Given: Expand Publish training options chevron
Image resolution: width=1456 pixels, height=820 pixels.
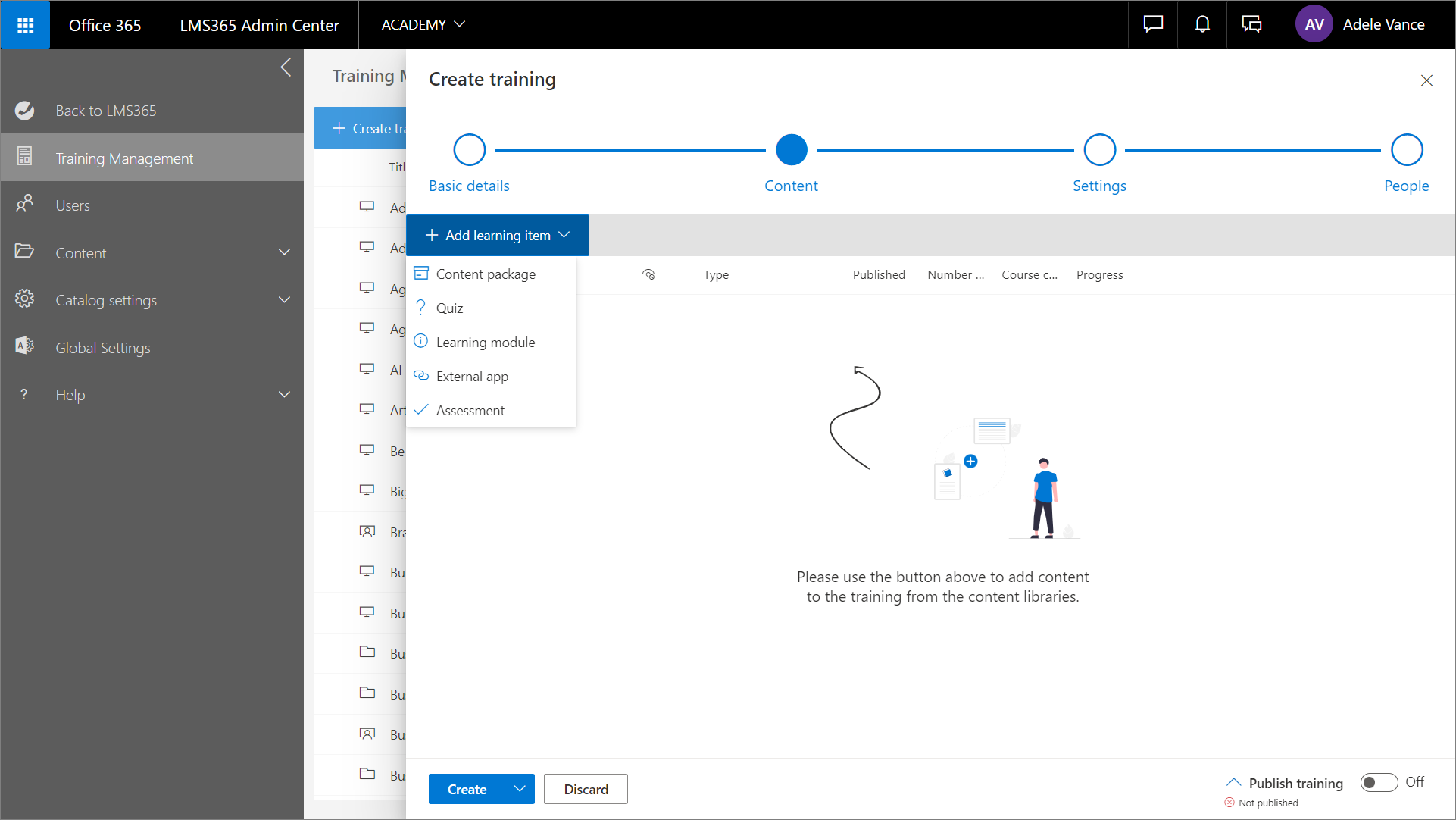Looking at the screenshot, I should (x=1233, y=782).
